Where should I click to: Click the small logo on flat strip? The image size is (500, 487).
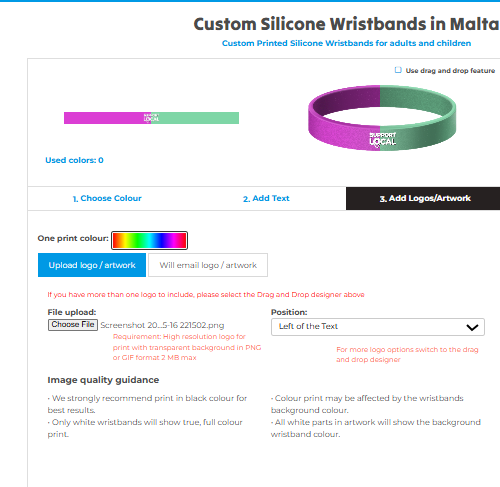[x=151, y=118]
